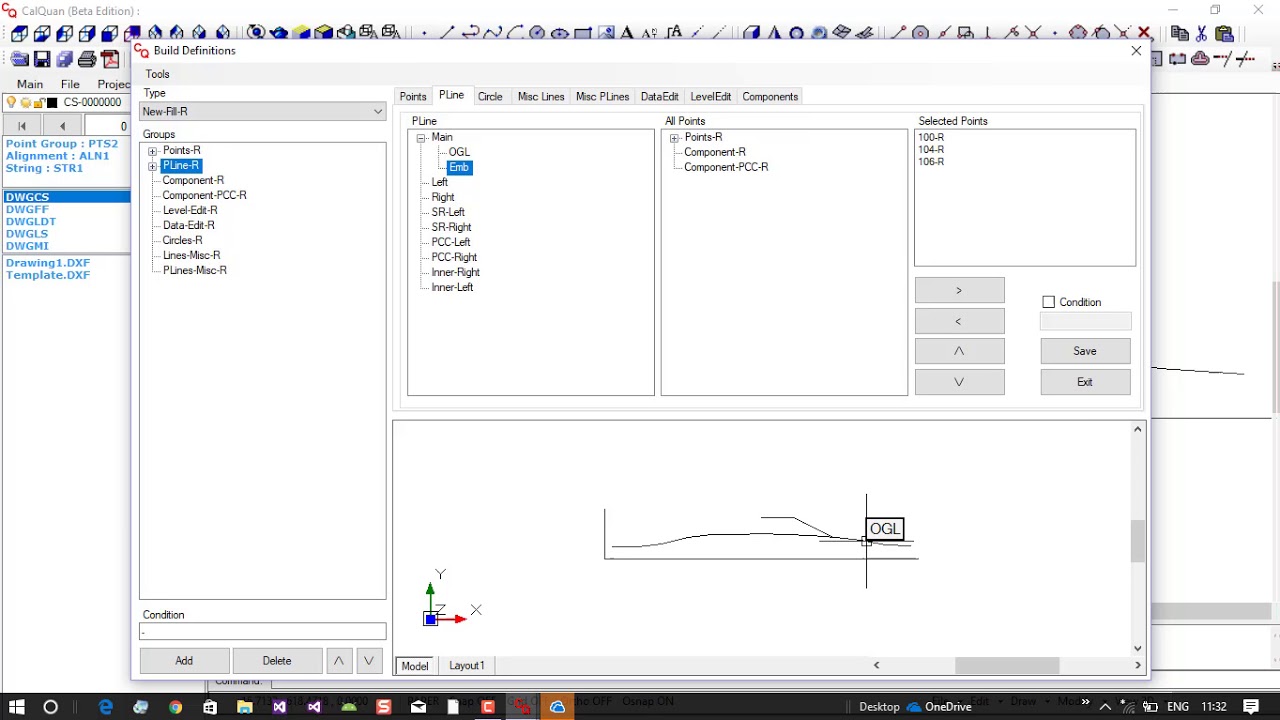This screenshot has width=1280, height=720.
Task: Click the Copy icon in toolbar
Action: (1179, 33)
